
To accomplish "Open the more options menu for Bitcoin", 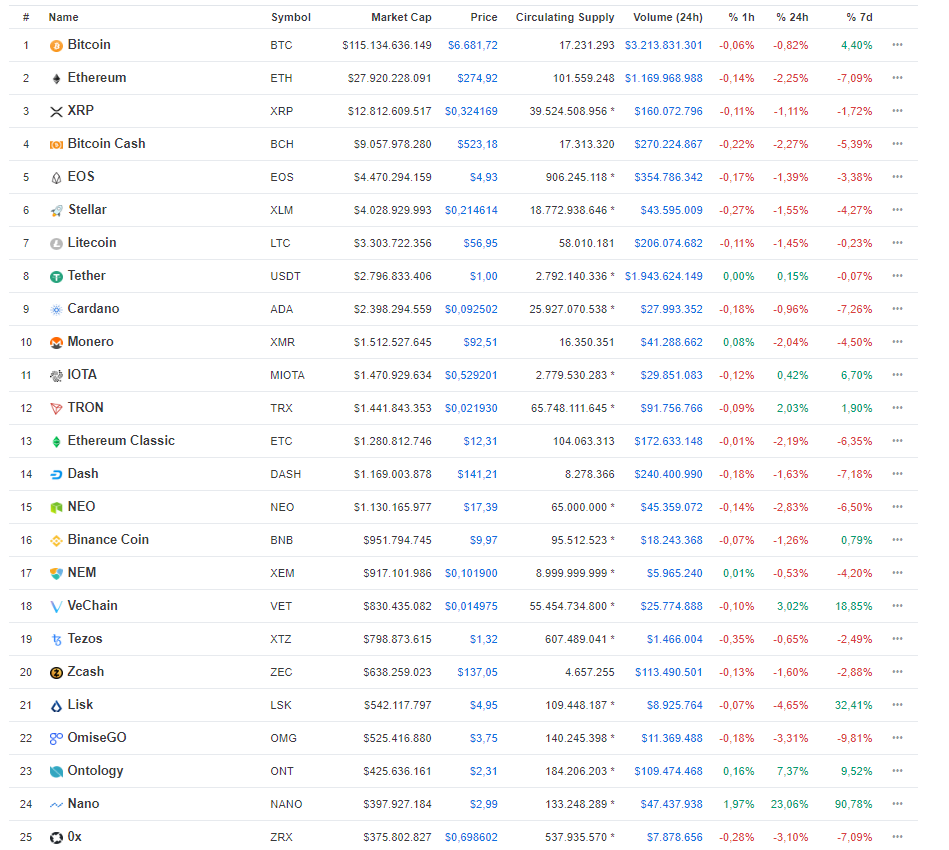I will (898, 45).
